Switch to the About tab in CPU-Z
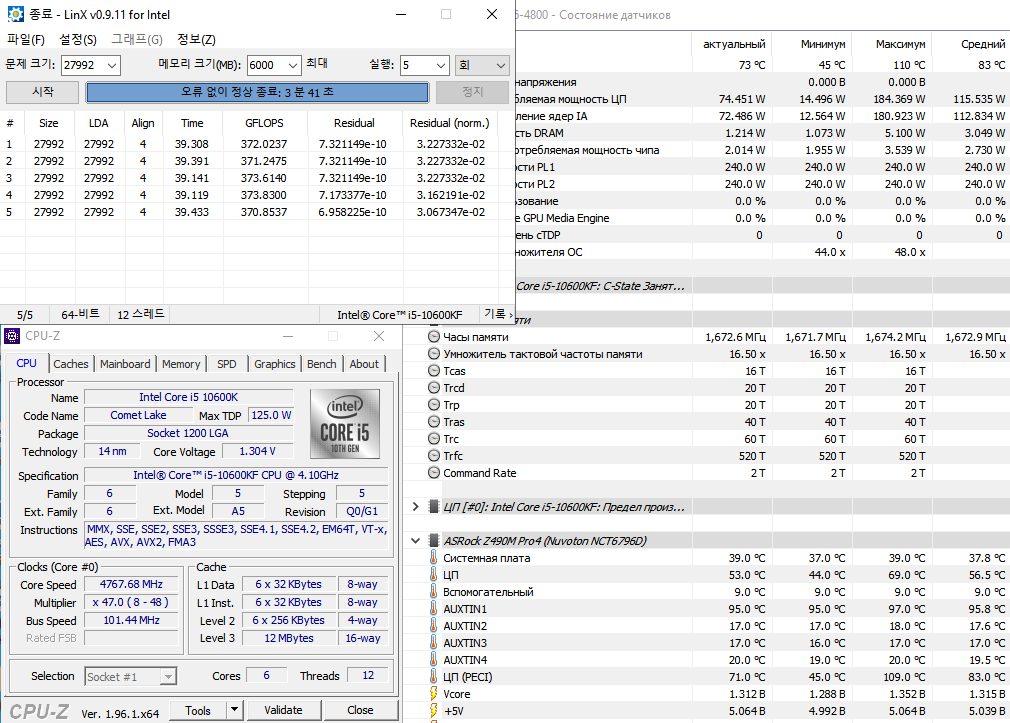This screenshot has height=723, width=1010. pos(364,364)
